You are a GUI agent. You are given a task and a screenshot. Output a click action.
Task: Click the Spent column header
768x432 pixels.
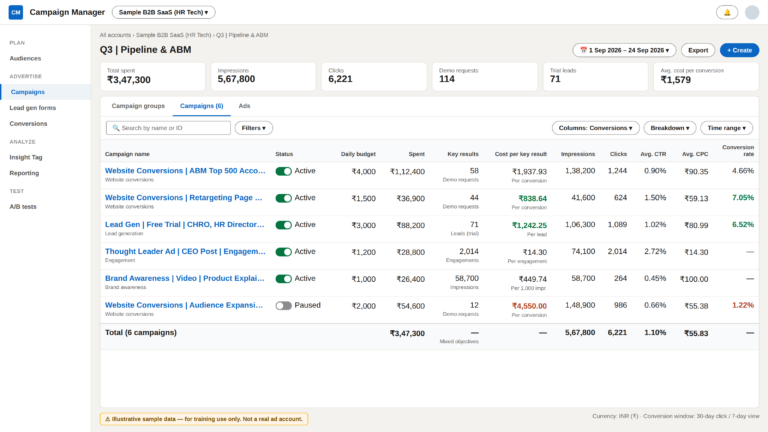(417, 154)
